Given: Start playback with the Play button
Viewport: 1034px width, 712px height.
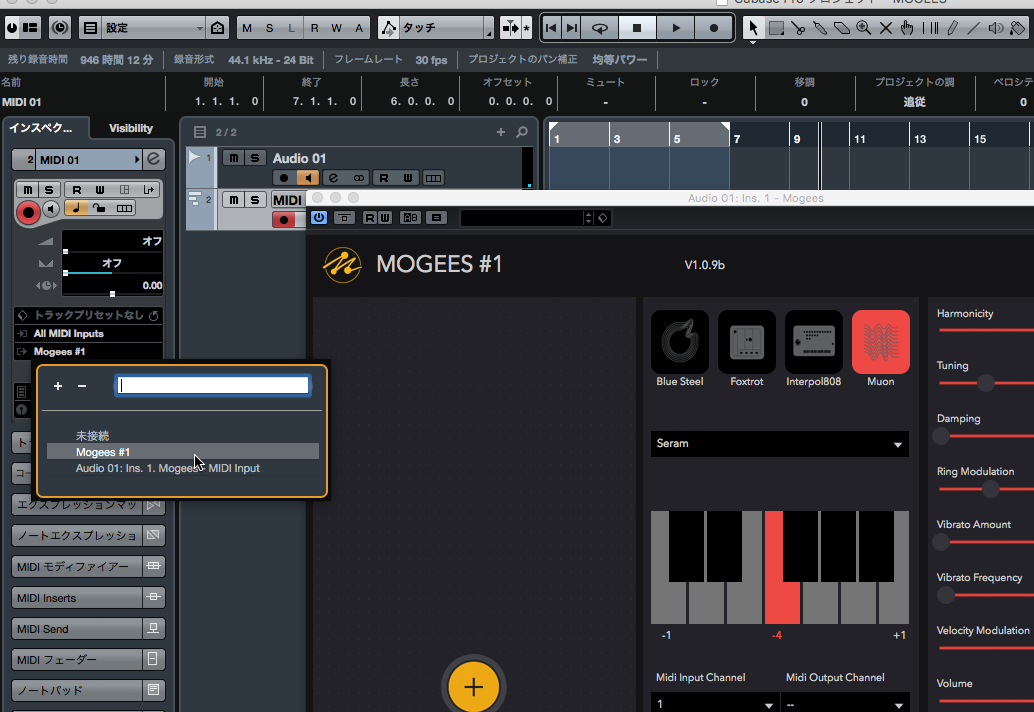Looking at the screenshot, I should (x=675, y=28).
